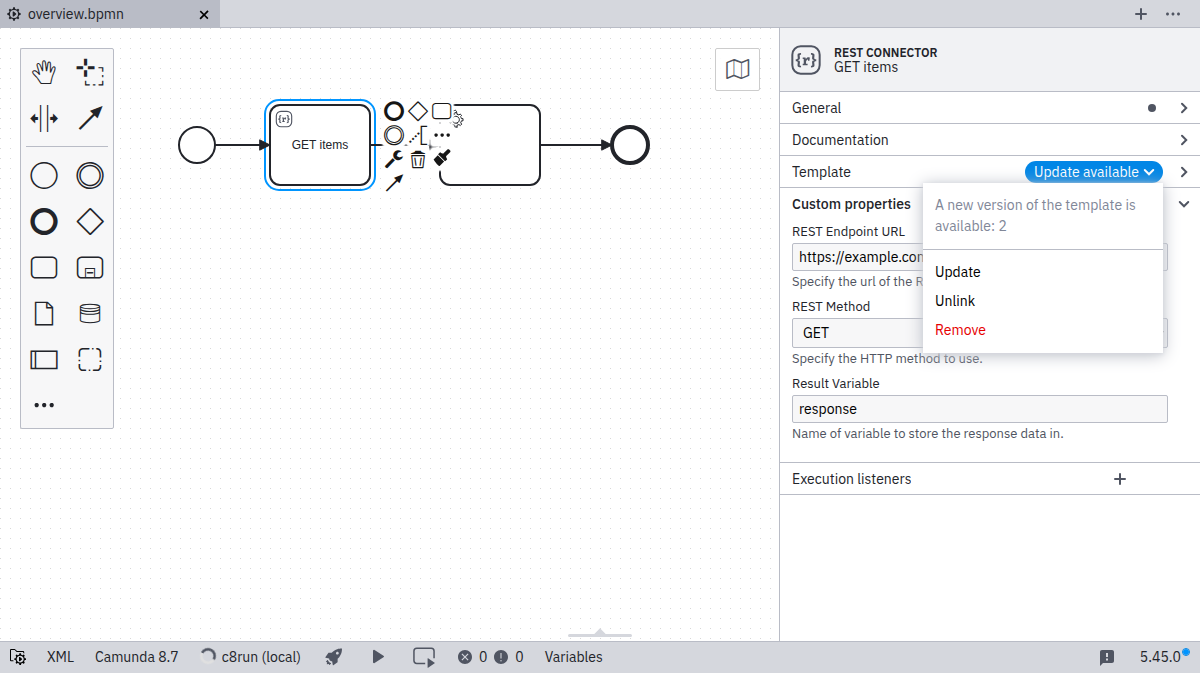Expand the Documentation section
Screen dimensions: 1200x673
pyautogui.click(x=989, y=140)
